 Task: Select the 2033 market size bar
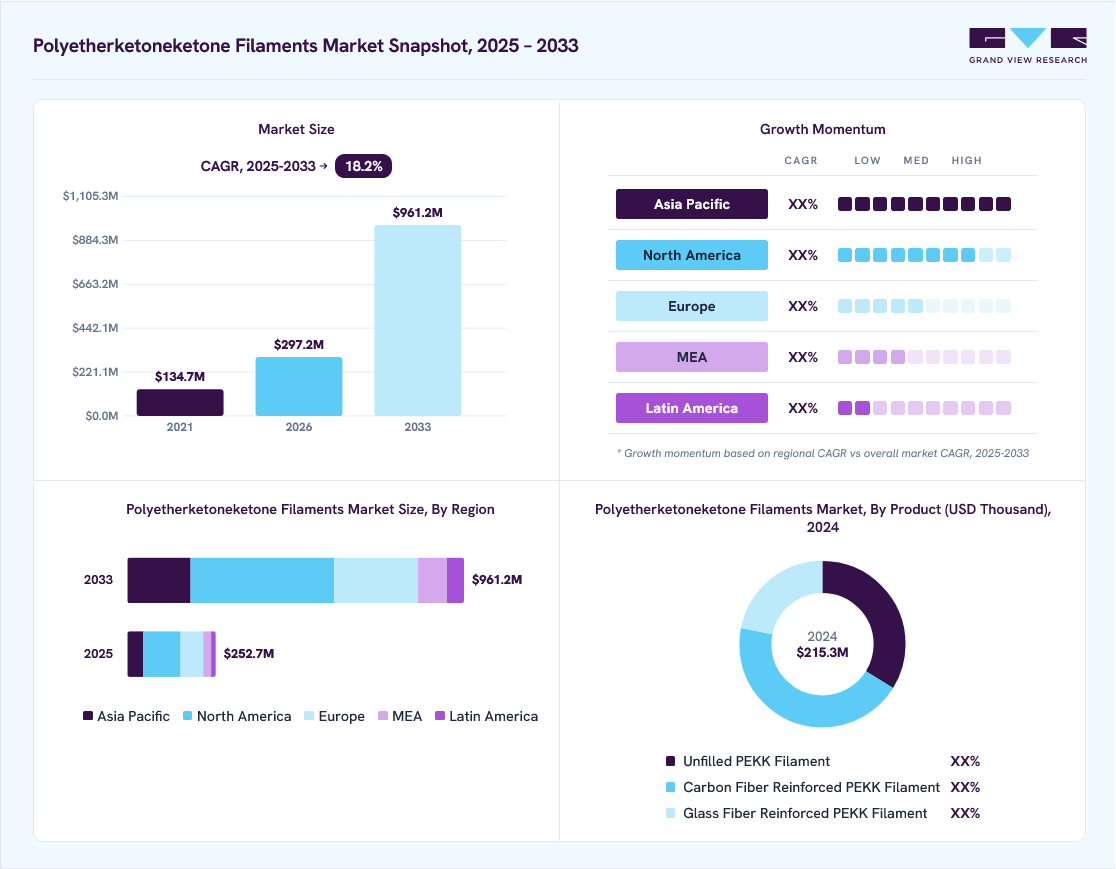[418, 320]
